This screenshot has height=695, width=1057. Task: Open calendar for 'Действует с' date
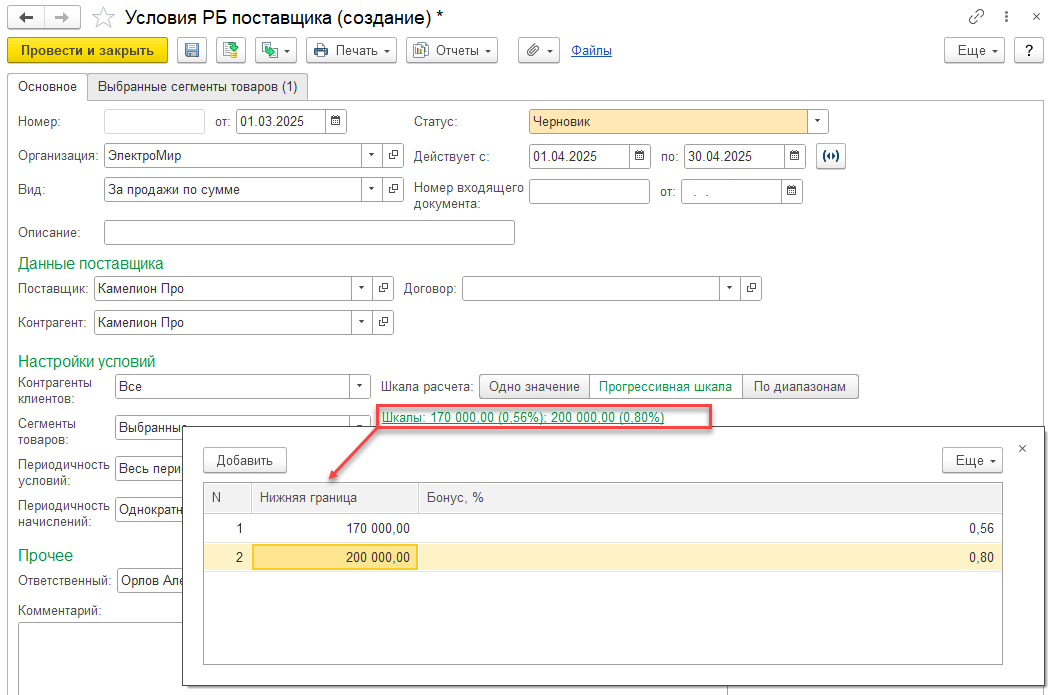[640, 156]
